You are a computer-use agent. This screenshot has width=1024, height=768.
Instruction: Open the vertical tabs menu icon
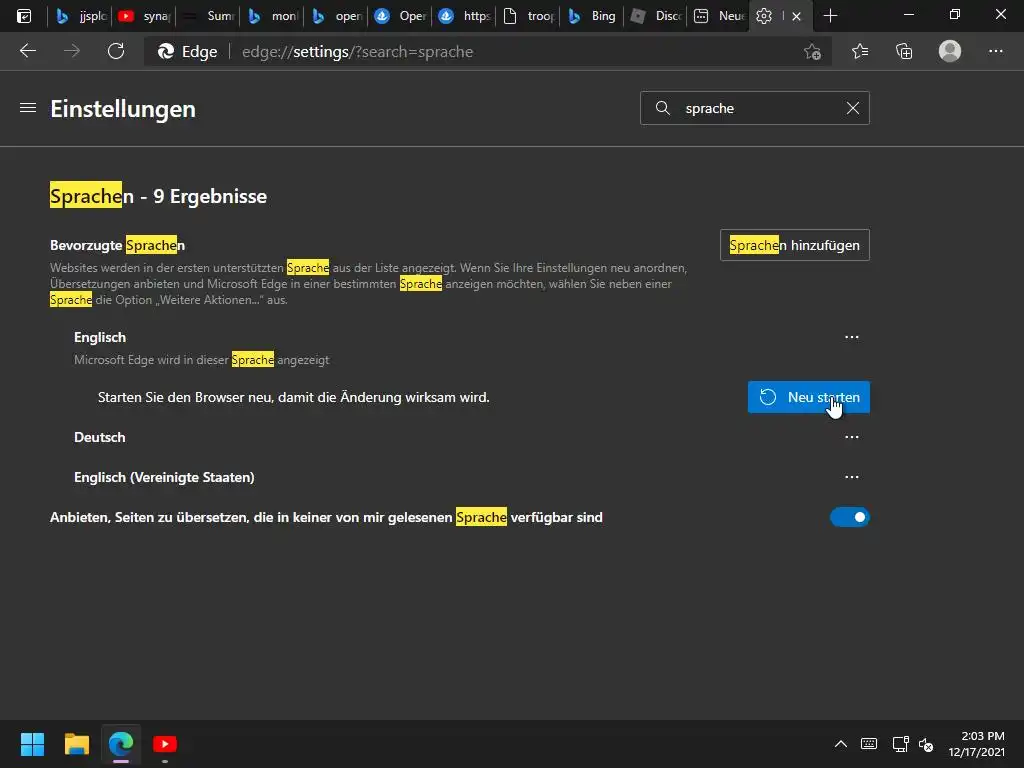click(x=24, y=16)
